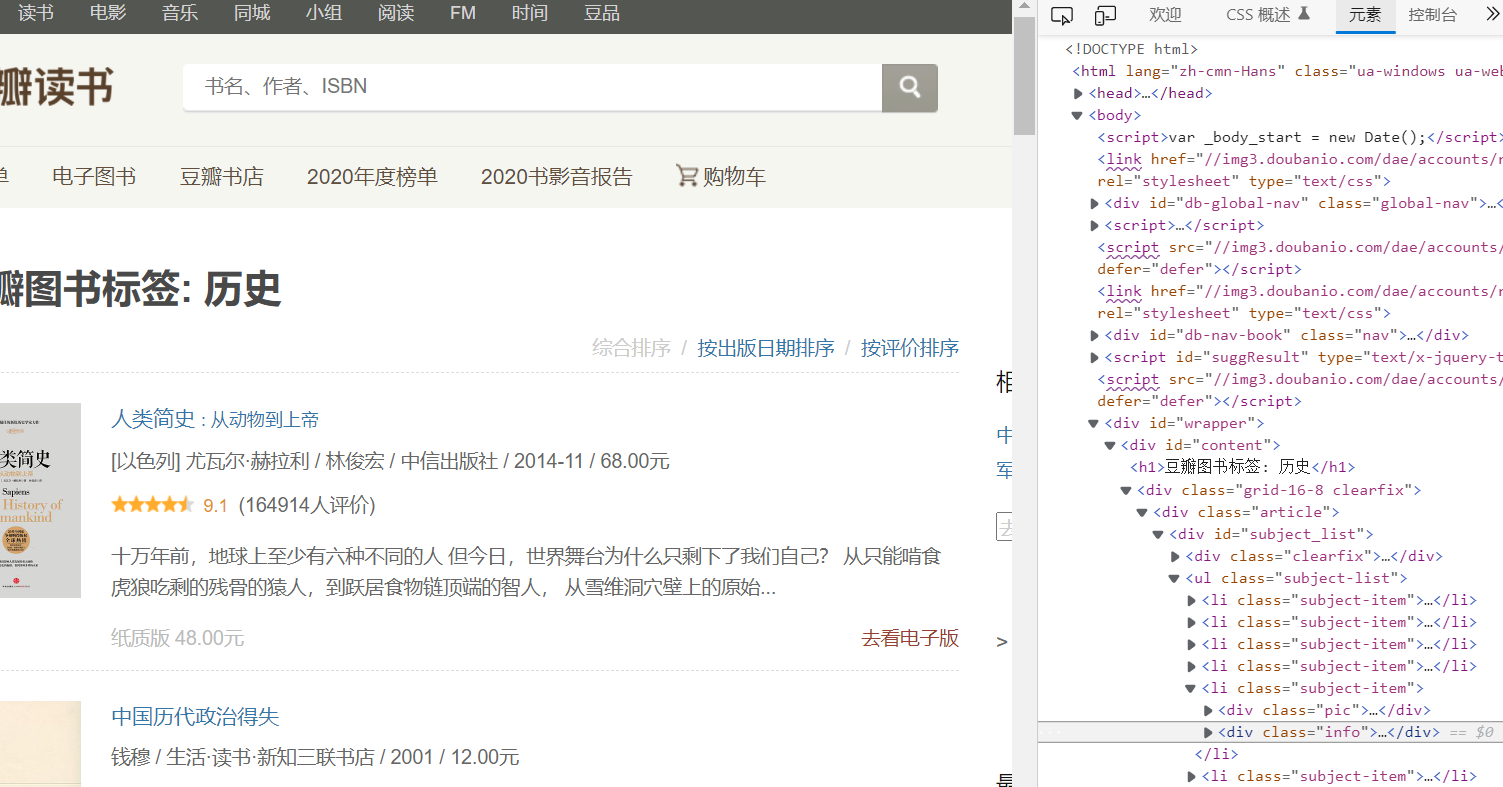Sort by 按出版日期排序
Screen dimensions: 1503x787
(x=766, y=348)
